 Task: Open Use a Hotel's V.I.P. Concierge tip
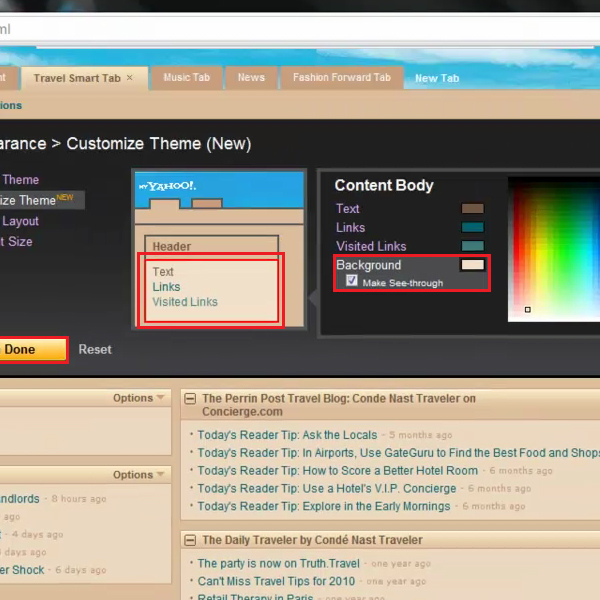tap(327, 488)
